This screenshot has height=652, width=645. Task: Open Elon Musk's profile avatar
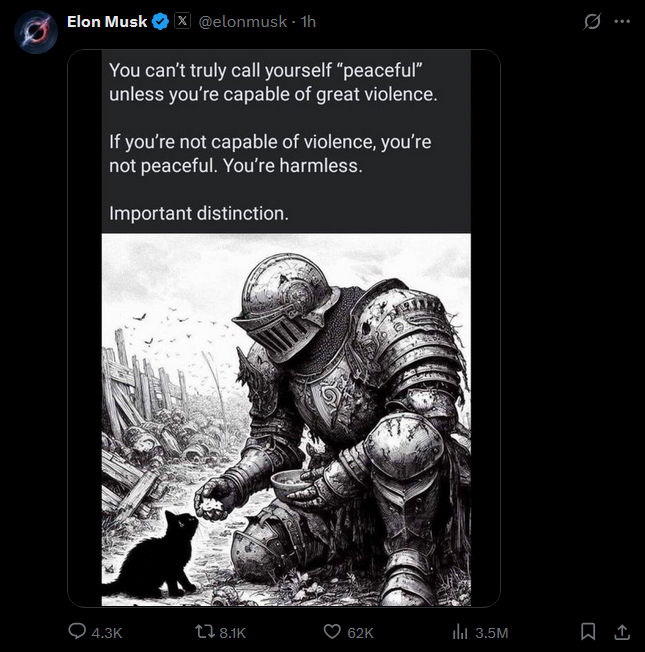click(x=36, y=32)
